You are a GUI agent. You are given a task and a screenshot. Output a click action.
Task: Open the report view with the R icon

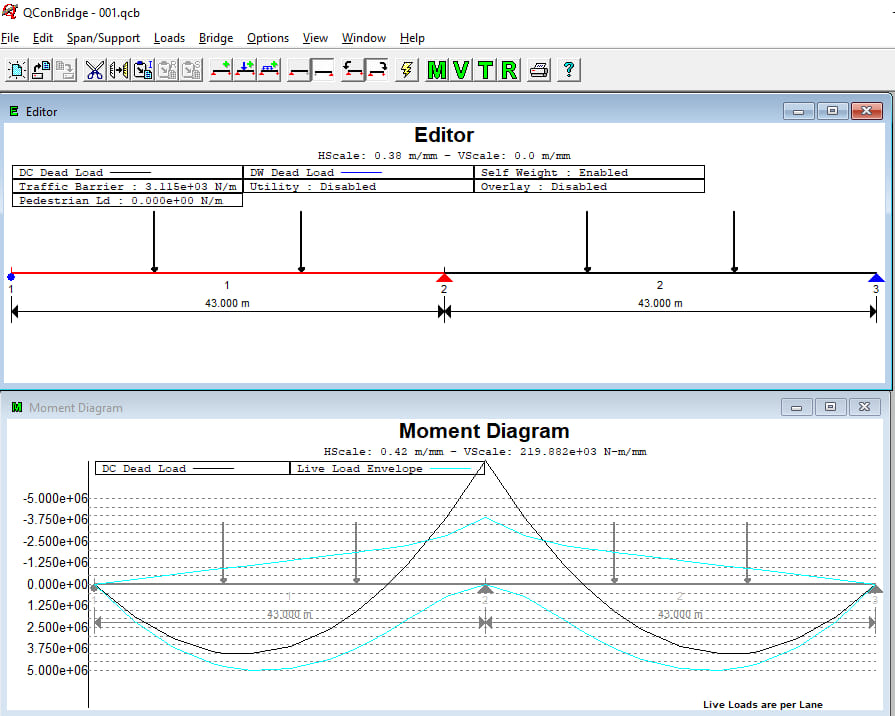coord(509,70)
